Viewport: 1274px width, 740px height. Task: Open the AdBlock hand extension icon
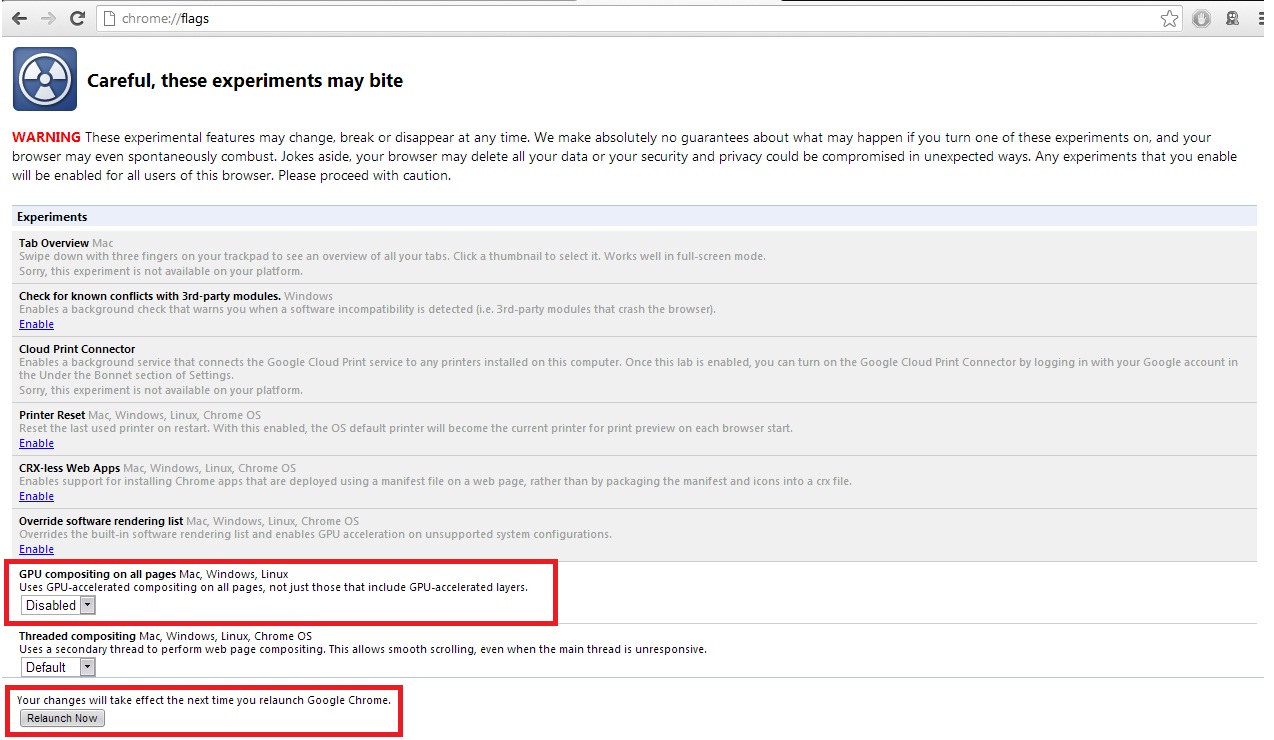(x=1201, y=18)
